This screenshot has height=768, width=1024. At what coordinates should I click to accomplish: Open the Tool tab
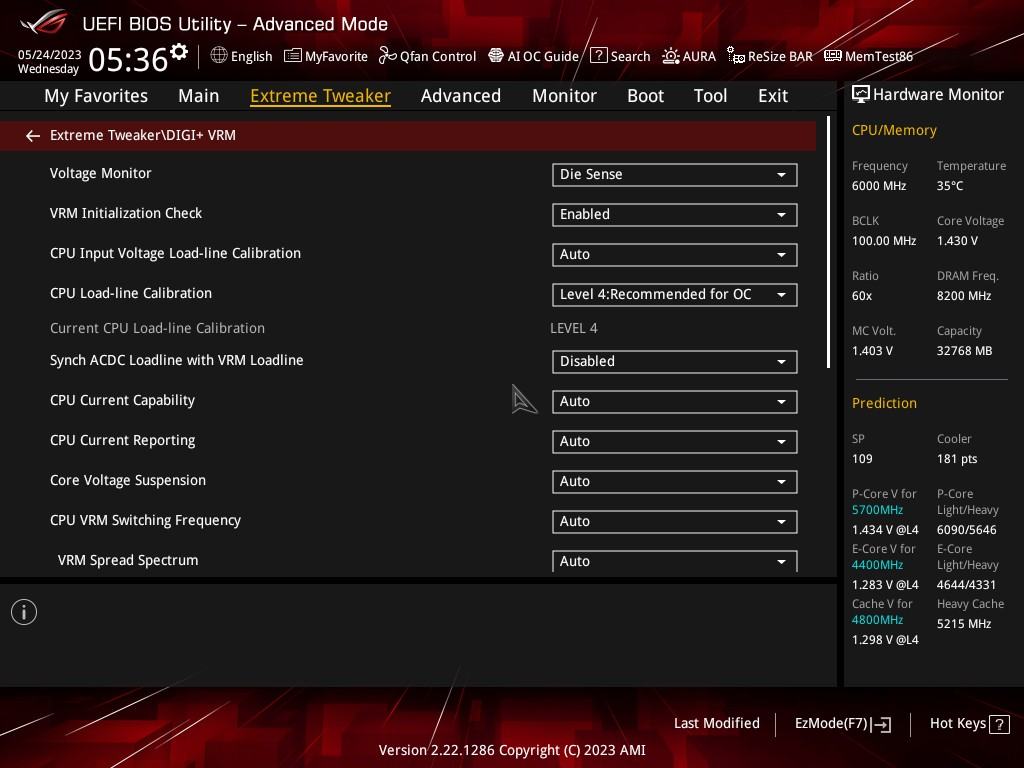(x=711, y=95)
